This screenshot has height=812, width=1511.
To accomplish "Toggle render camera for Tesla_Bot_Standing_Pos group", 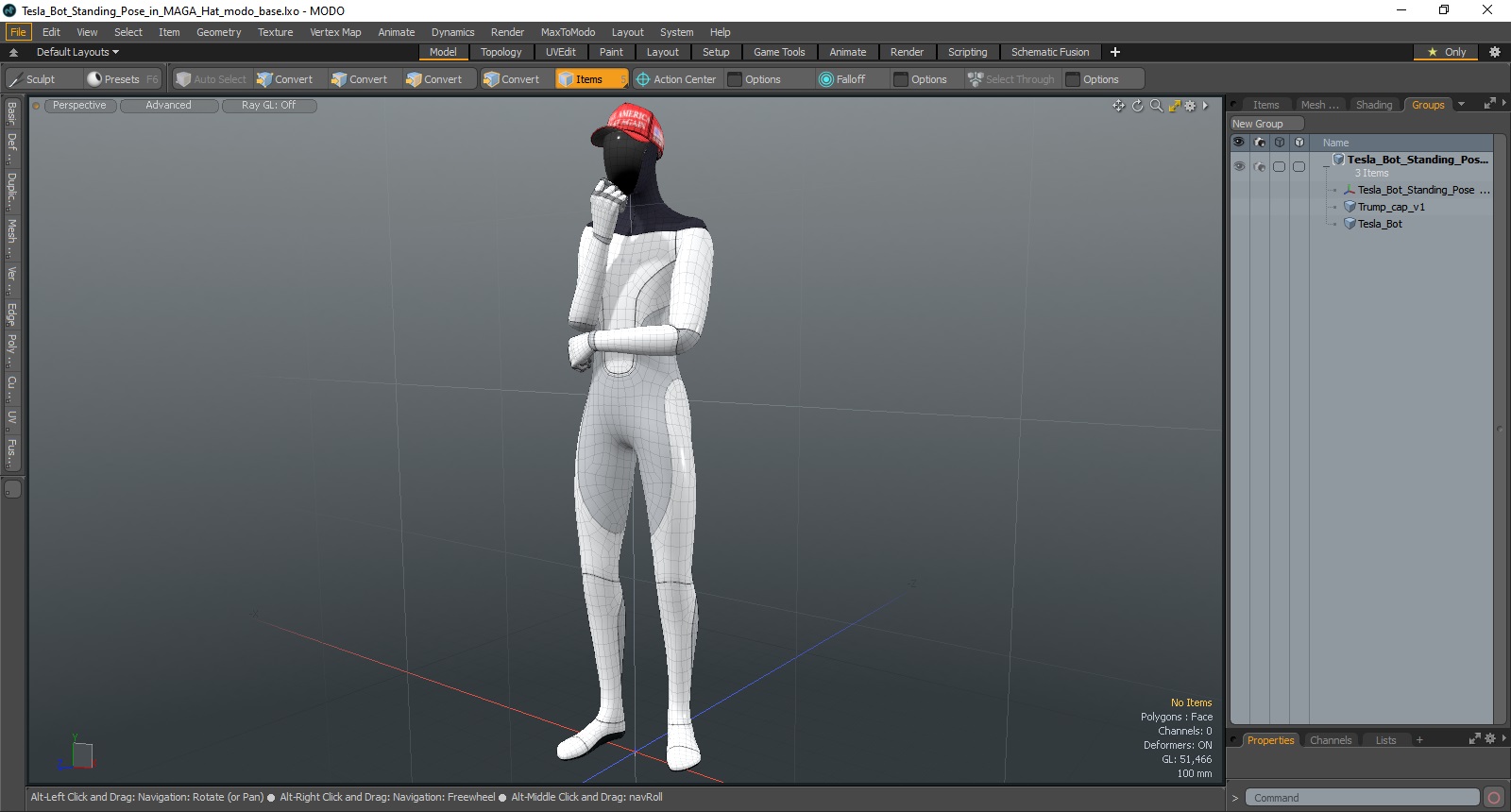I will [x=1260, y=166].
